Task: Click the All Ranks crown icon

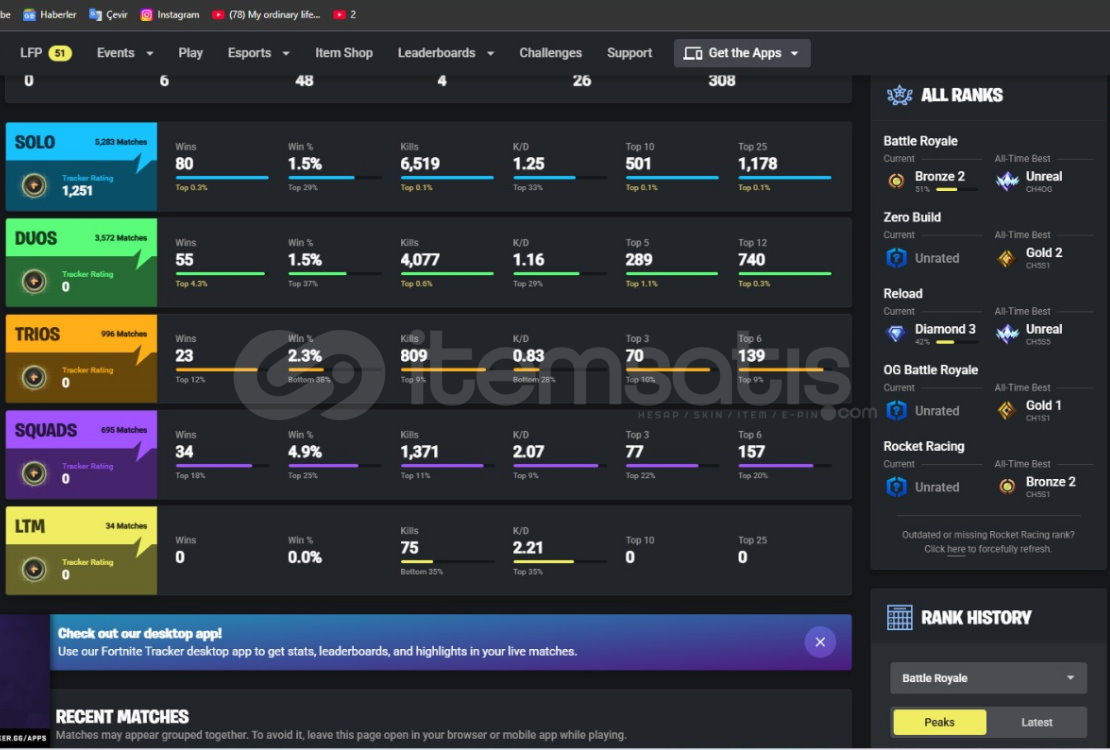Action: pos(899,95)
